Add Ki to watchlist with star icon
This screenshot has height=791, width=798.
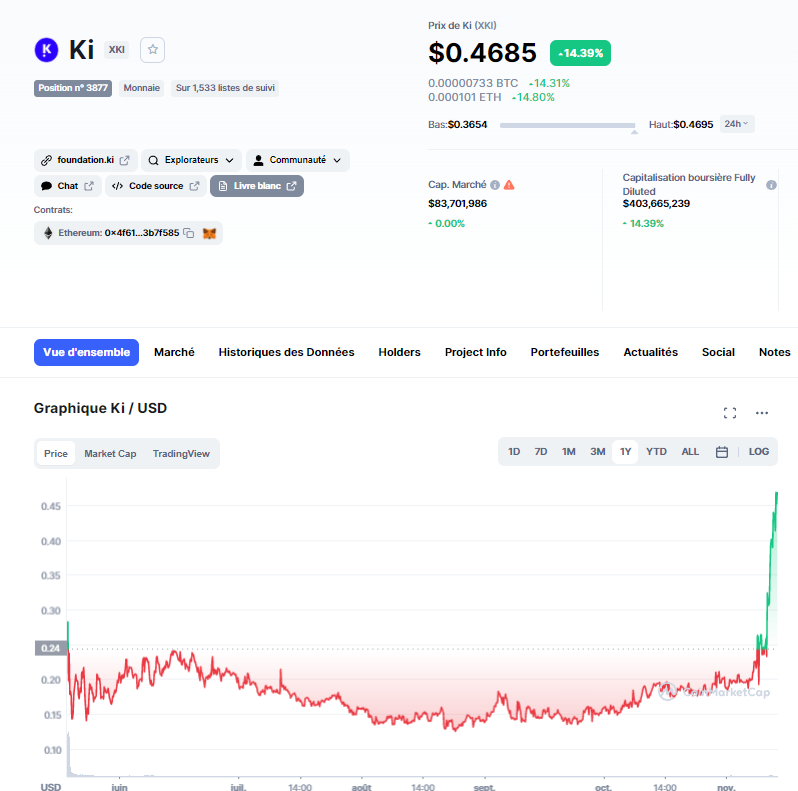pos(152,50)
